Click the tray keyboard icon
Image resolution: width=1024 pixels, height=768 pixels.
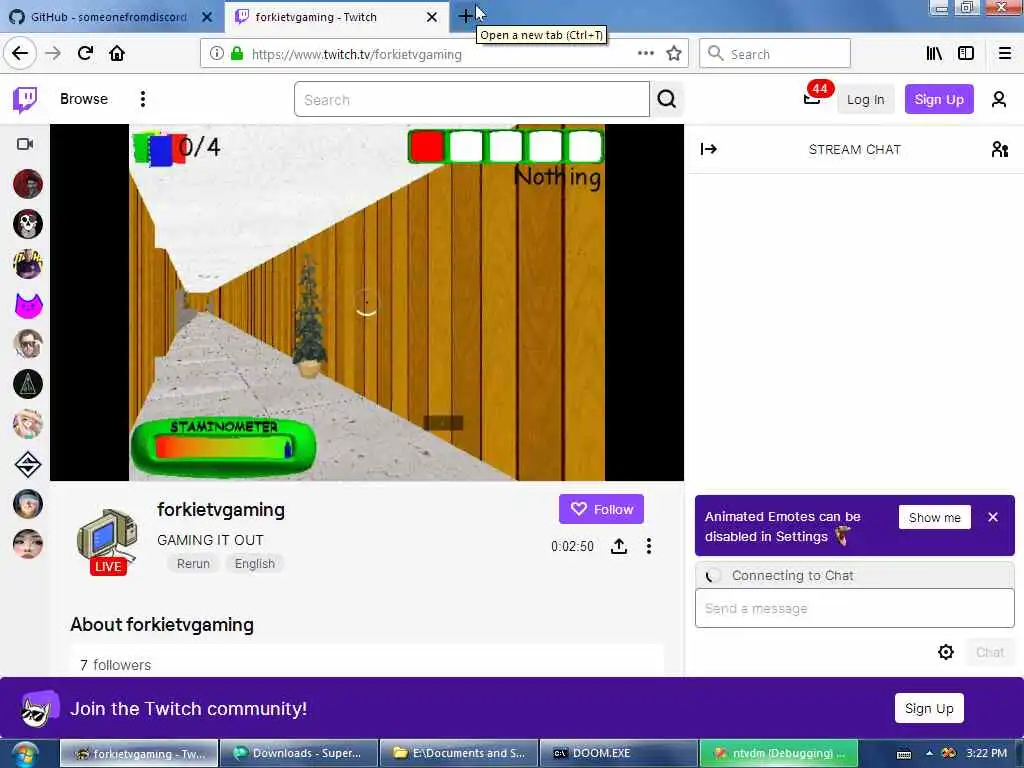pyautogui.click(x=904, y=754)
